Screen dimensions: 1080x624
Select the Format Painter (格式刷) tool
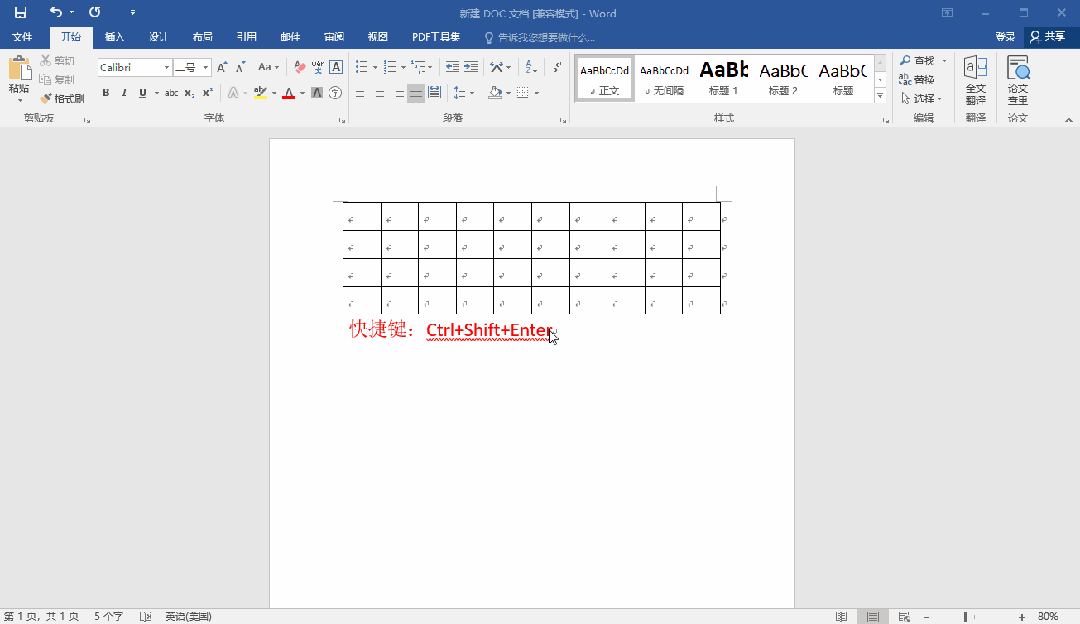59,97
